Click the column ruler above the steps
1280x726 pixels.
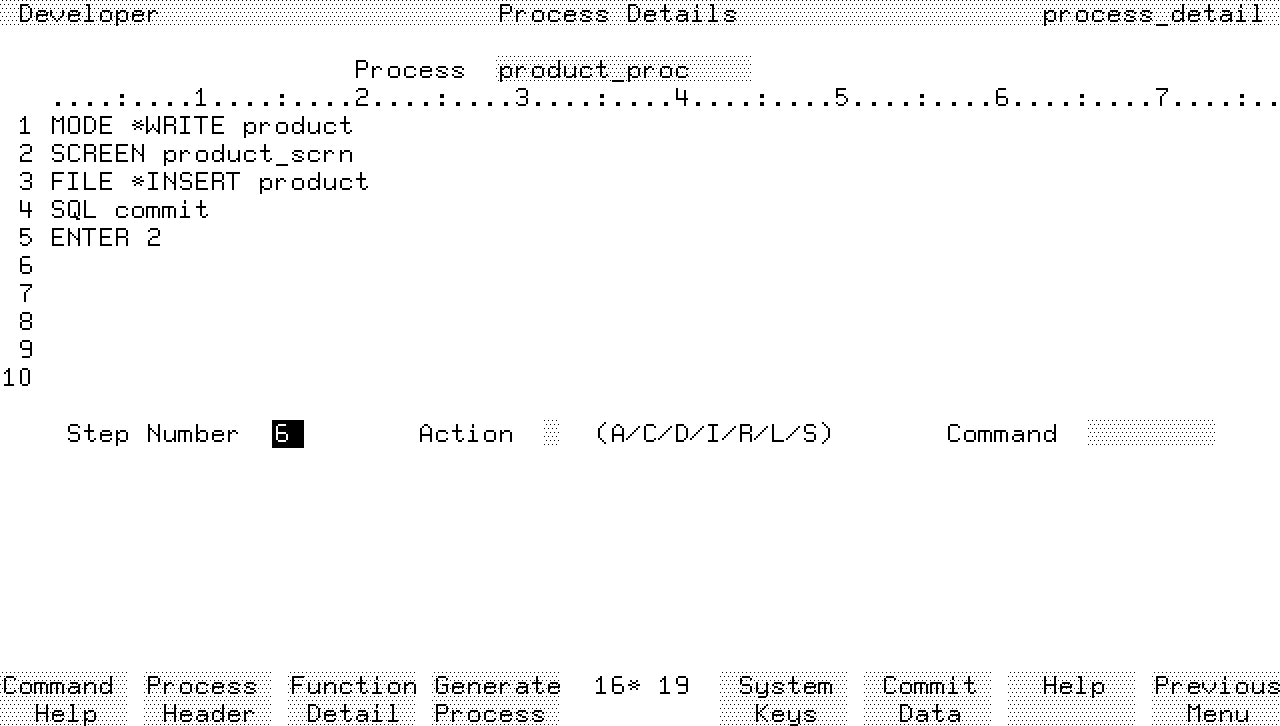point(660,98)
